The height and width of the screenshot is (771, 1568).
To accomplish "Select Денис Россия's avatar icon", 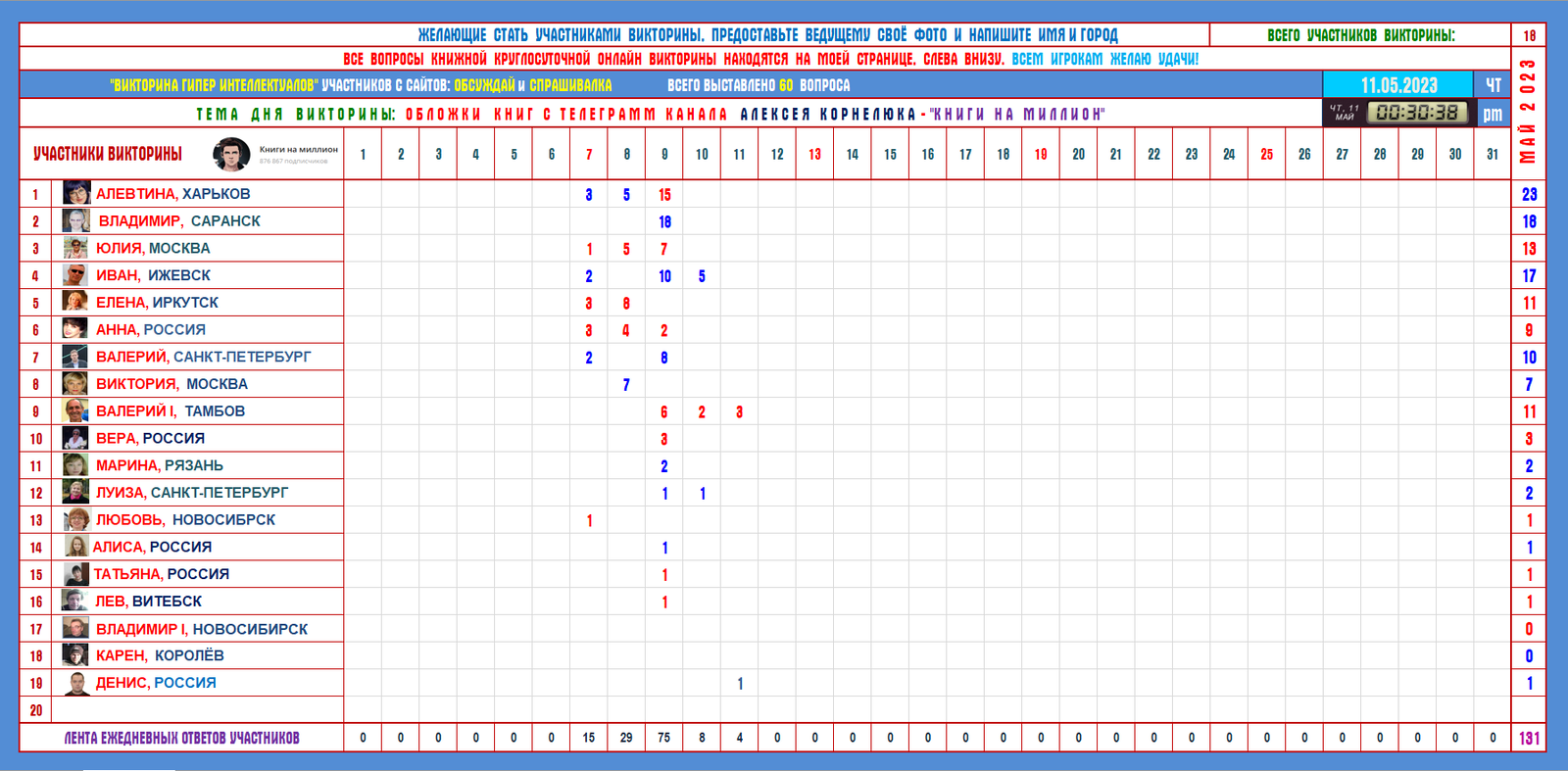I will [x=76, y=683].
